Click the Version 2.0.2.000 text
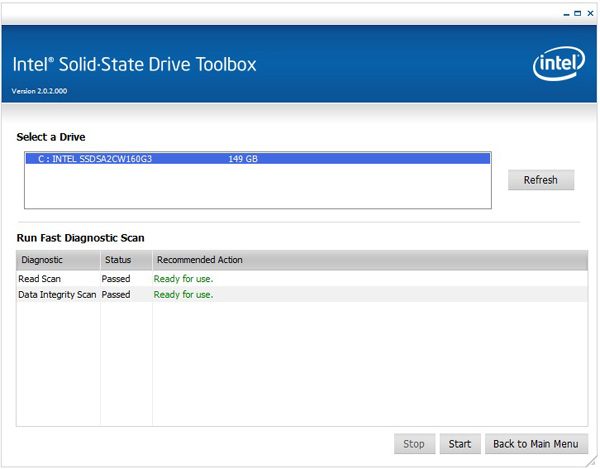 pos(39,91)
